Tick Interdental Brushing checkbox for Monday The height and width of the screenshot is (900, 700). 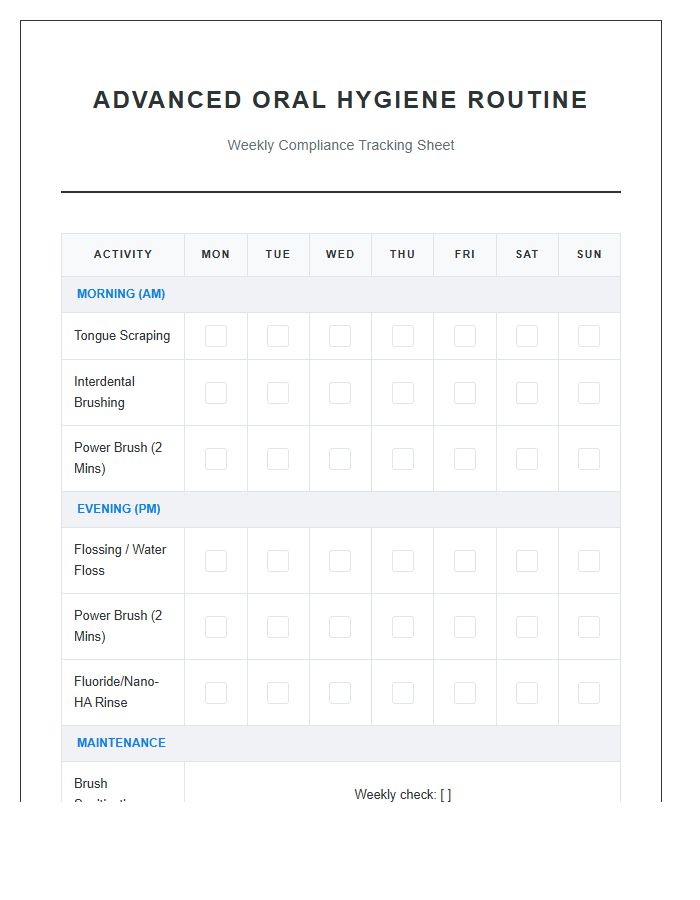pos(216,393)
